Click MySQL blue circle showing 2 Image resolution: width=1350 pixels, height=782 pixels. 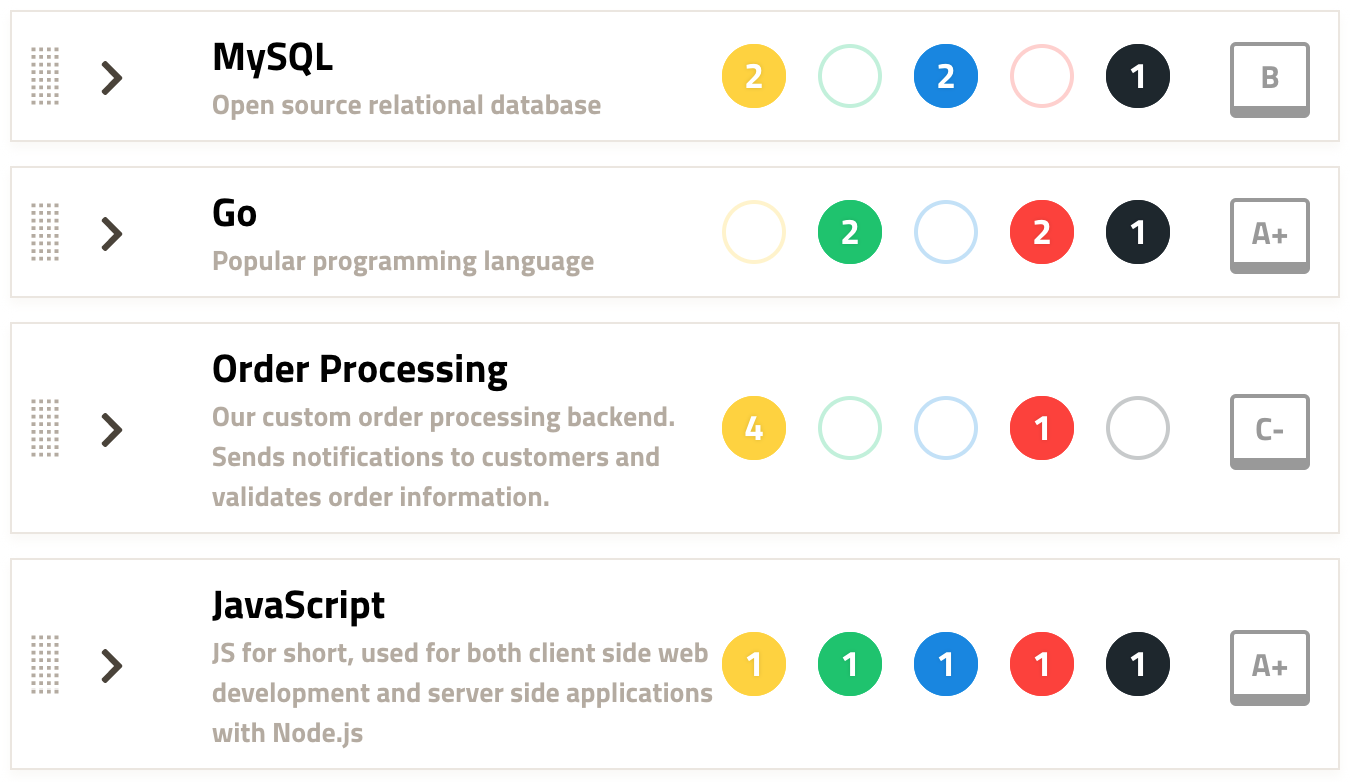click(x=946, y=76)
